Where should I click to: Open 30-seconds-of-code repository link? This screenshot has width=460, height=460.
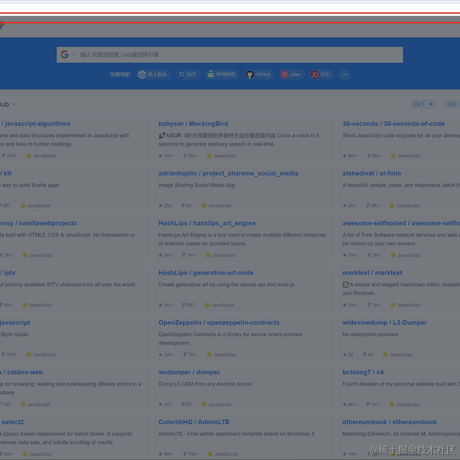coord(394,124)
